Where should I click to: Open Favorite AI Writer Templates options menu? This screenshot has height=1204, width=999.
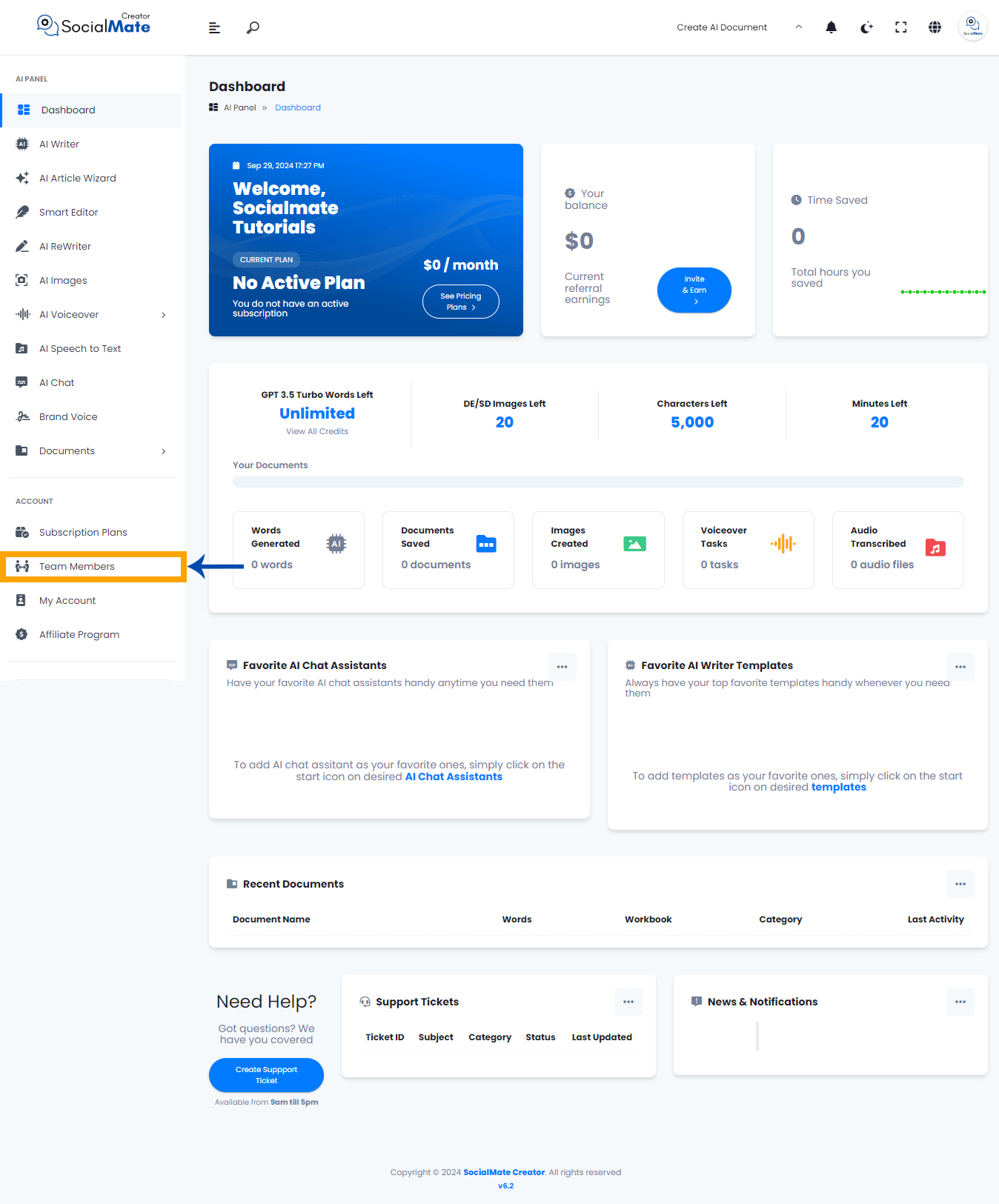pyautogui.click(x=960, y=667)
